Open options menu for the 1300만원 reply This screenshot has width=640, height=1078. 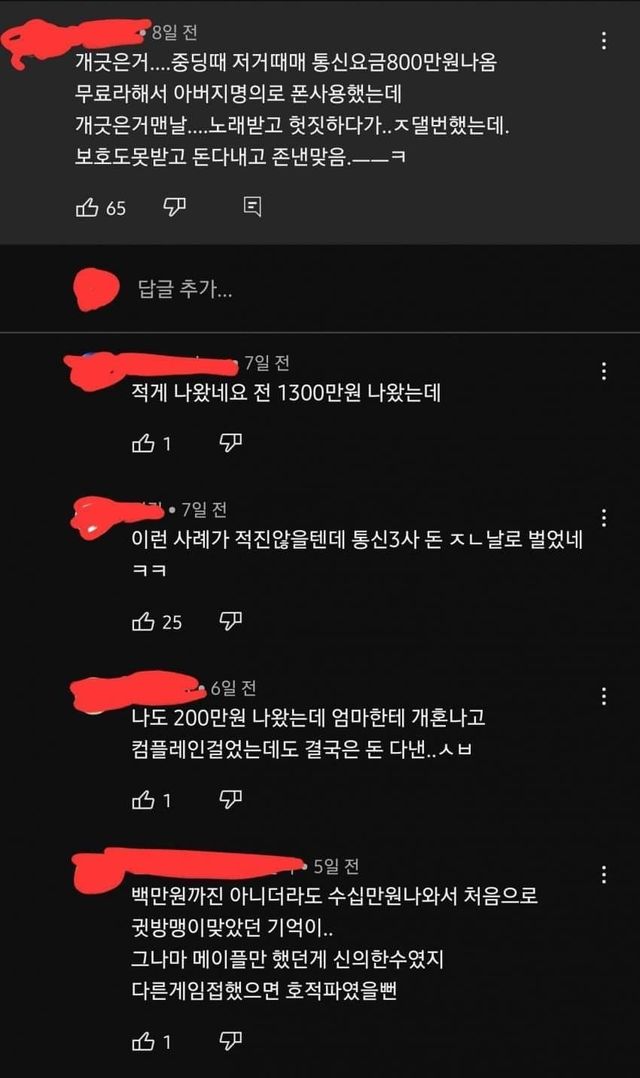click(x=604, y=371)
